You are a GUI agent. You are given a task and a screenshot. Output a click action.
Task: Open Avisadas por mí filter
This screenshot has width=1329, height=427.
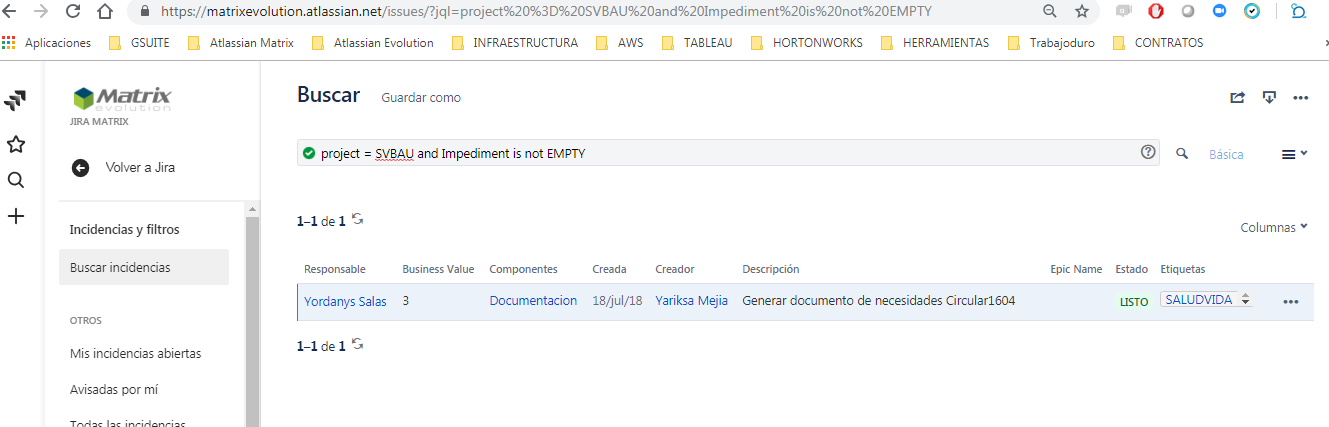tap(114, 390)
